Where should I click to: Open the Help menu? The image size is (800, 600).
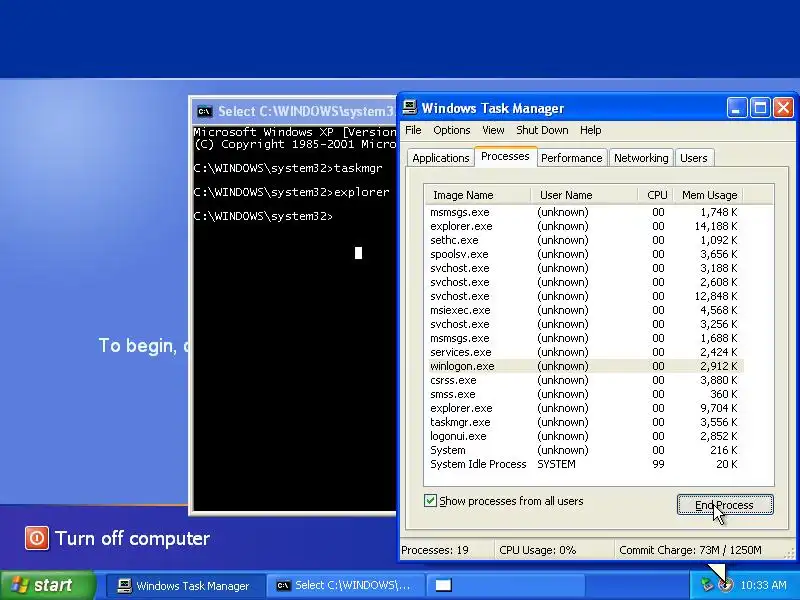click(590, 130)
